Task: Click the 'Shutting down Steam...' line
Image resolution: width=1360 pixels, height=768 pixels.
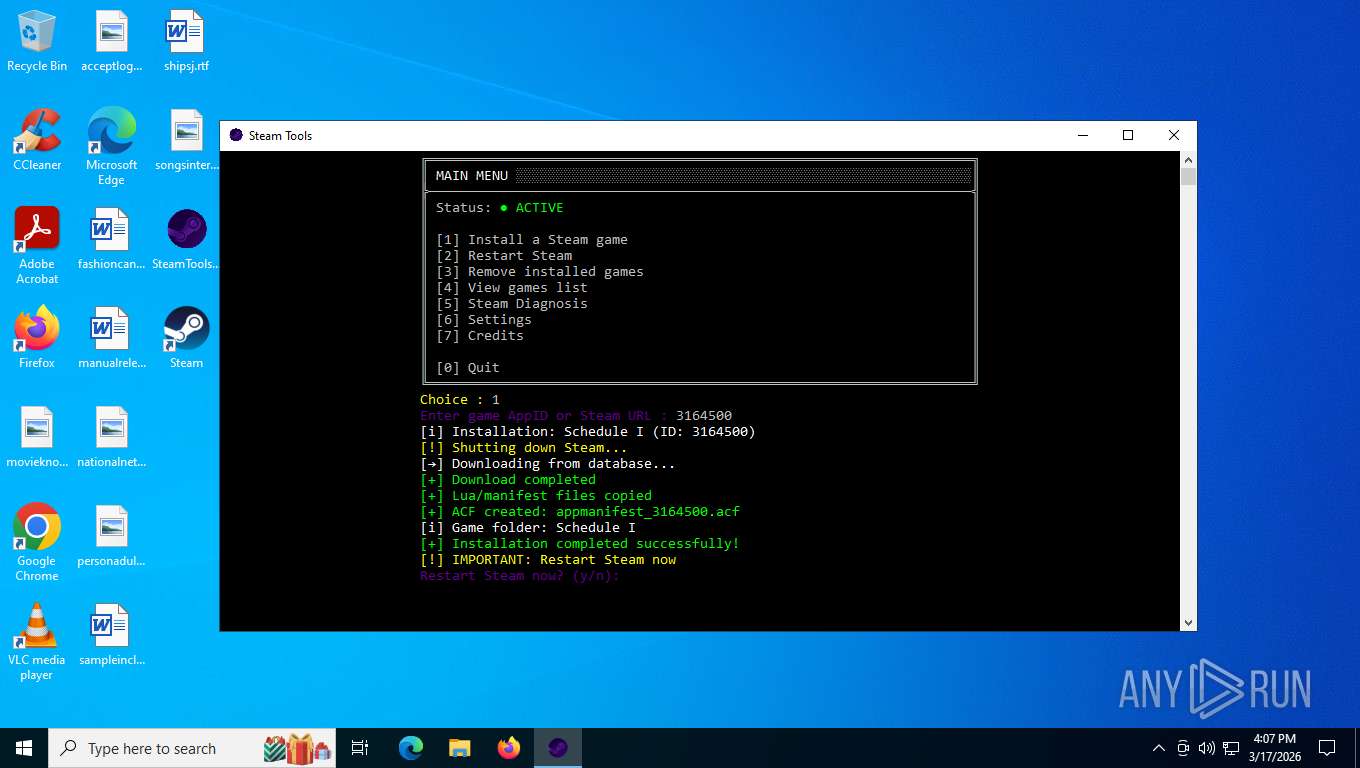Action: coord(524,447)
